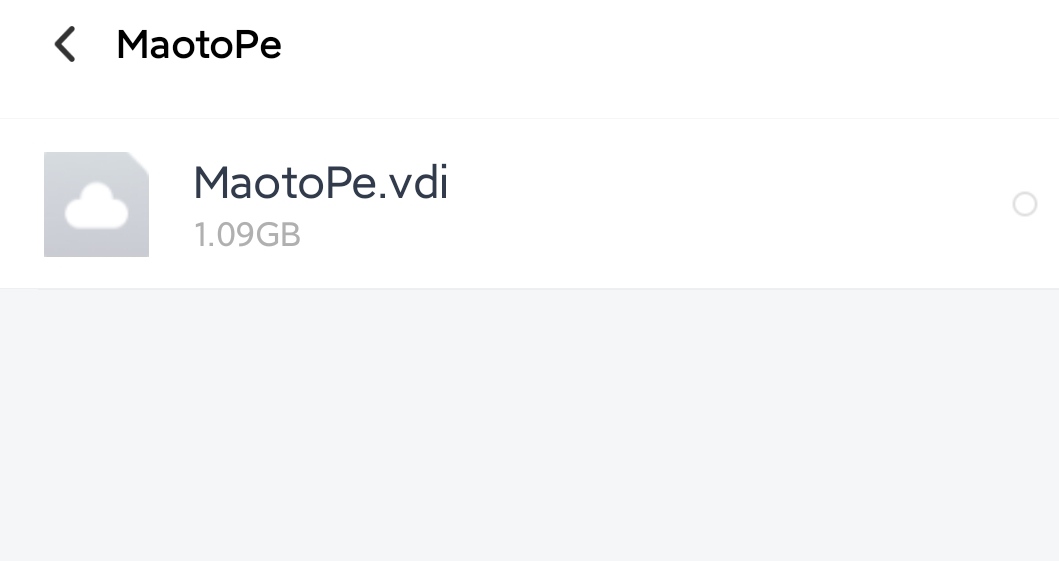The width and height of the screenshot is (1059, 561).
Task: Click the empty gray area below the list
Action: [530, 425]
